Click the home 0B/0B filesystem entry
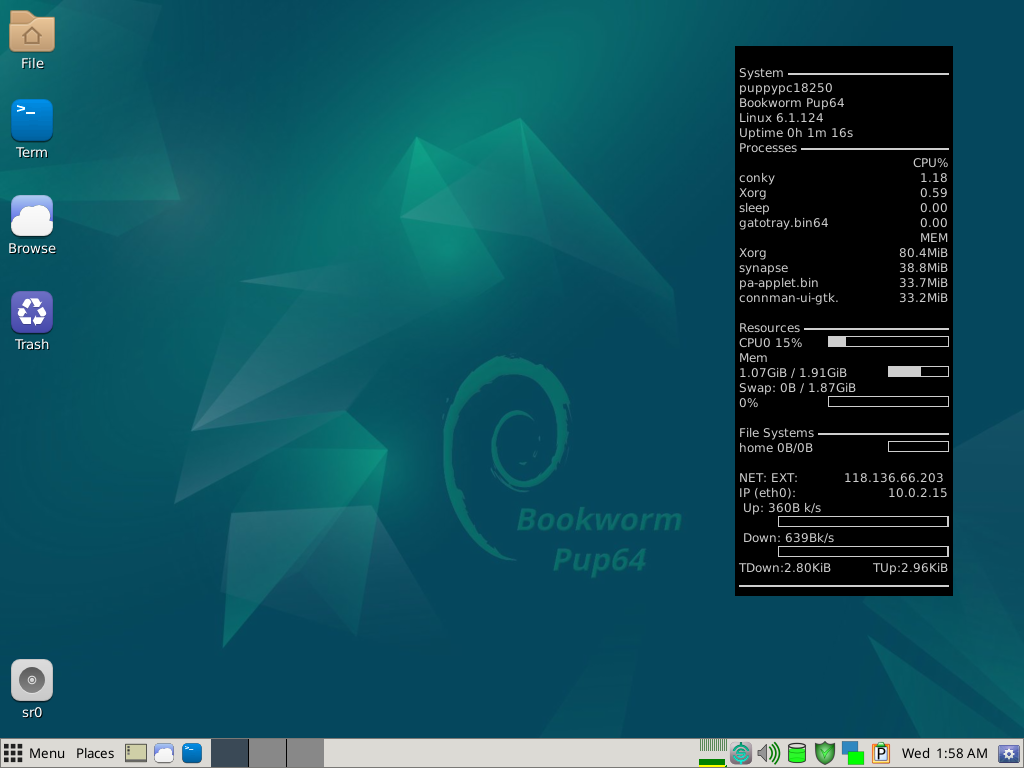The image size is (1024, 768). tap(776, 447)
